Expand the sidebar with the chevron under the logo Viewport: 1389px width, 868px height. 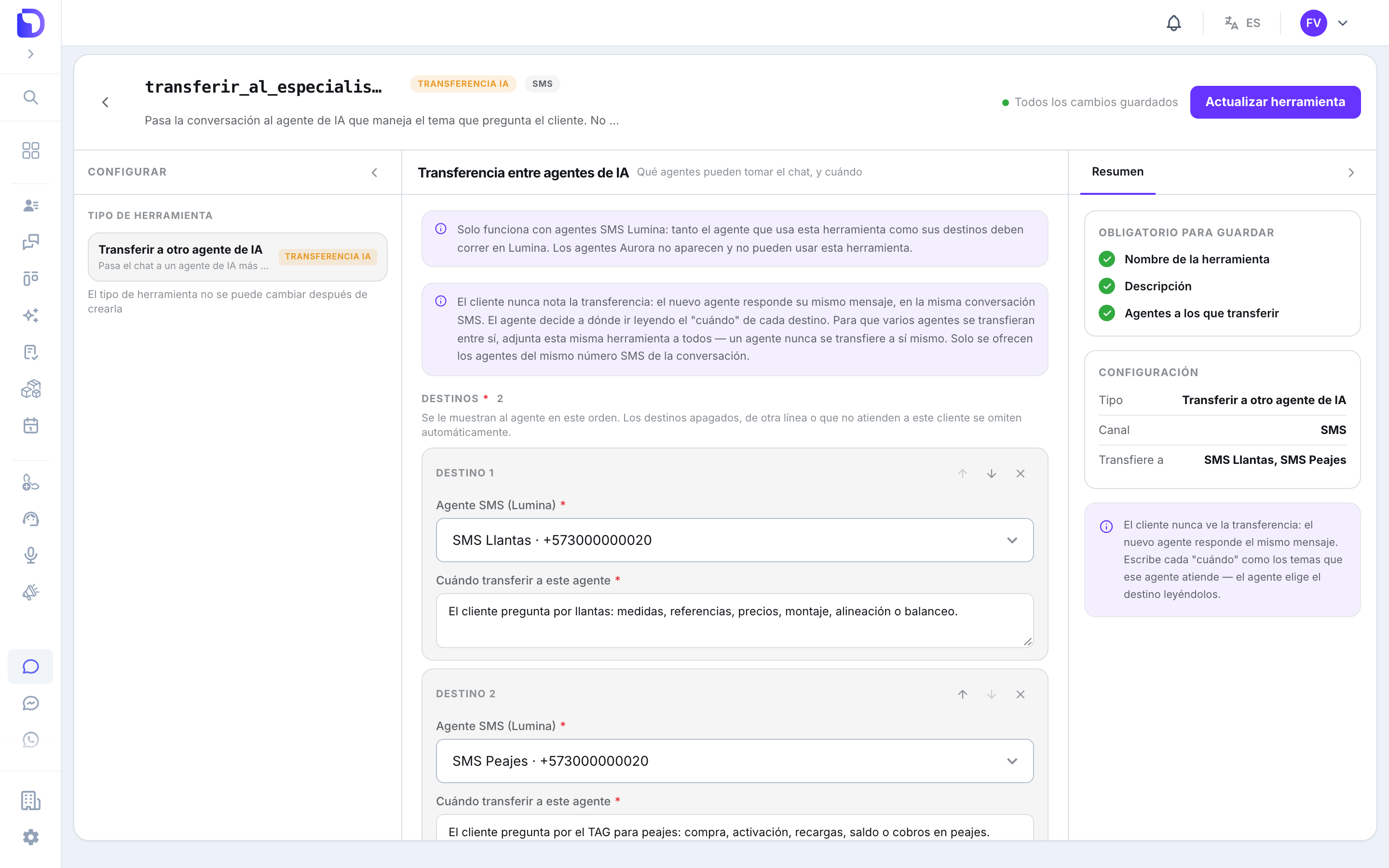pyautogui.click(x=30, y=54)
